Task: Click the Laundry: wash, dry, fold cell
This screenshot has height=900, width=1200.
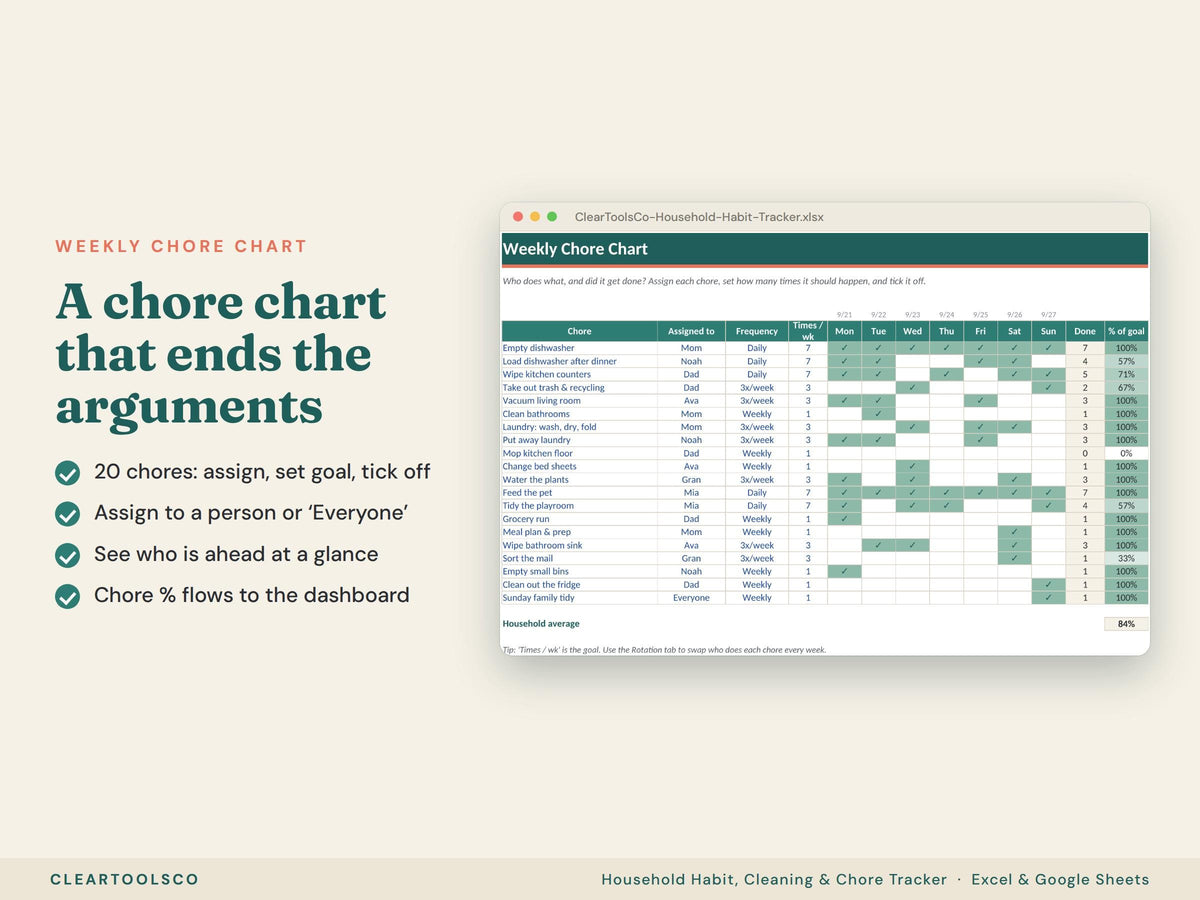Action: tap(579, 427)
